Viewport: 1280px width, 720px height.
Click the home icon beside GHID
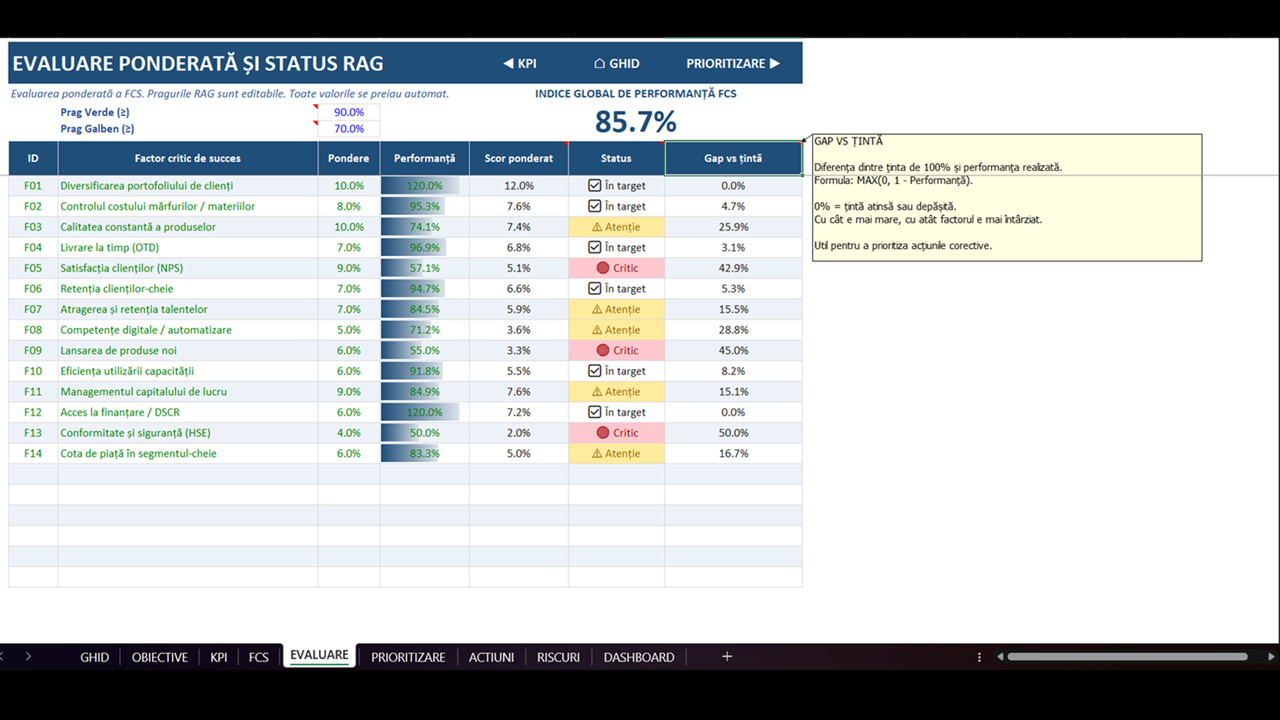pyautogui.click(x=599, y=63)
